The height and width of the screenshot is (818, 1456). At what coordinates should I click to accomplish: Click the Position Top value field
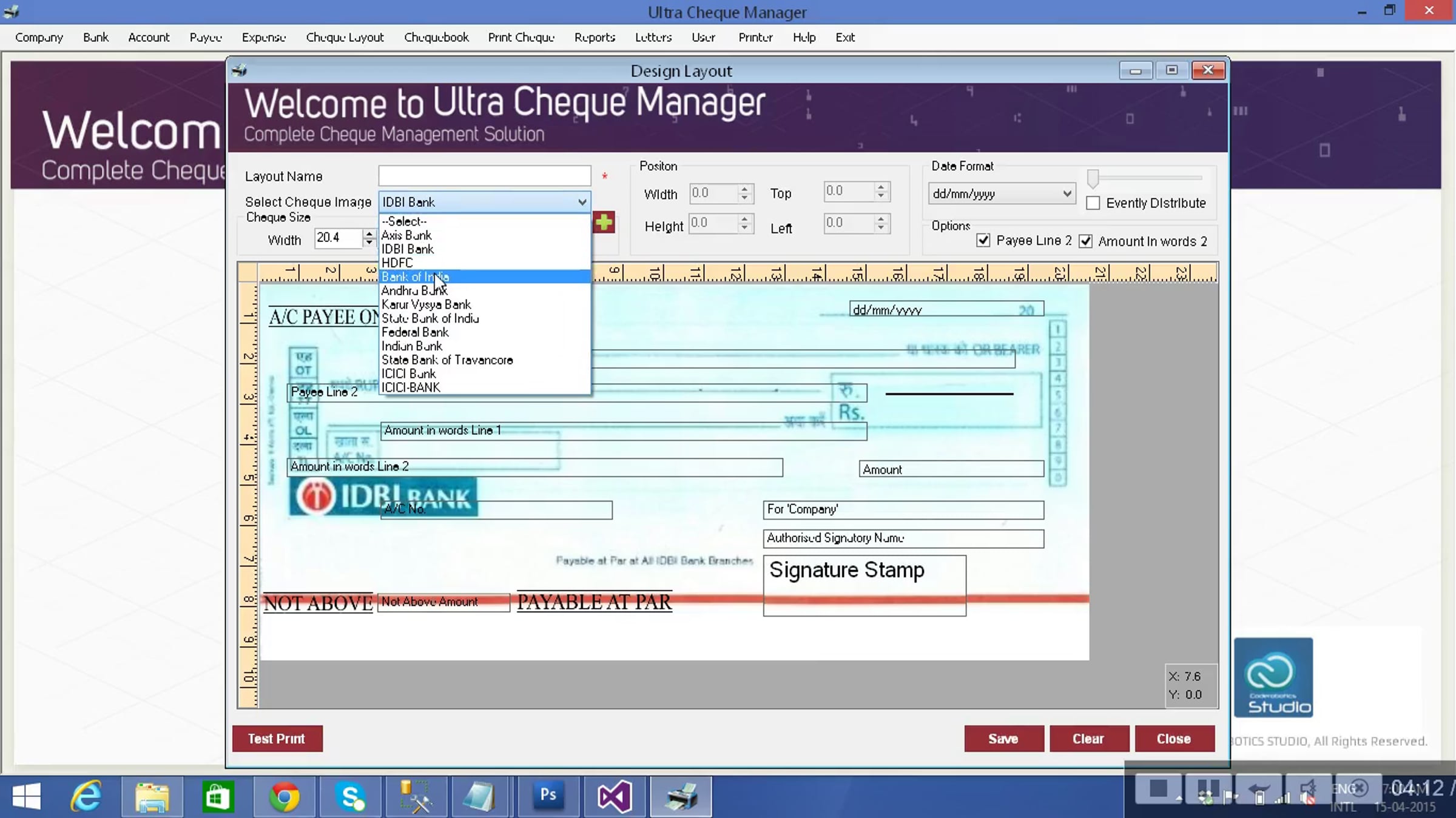tap(849, 192)
